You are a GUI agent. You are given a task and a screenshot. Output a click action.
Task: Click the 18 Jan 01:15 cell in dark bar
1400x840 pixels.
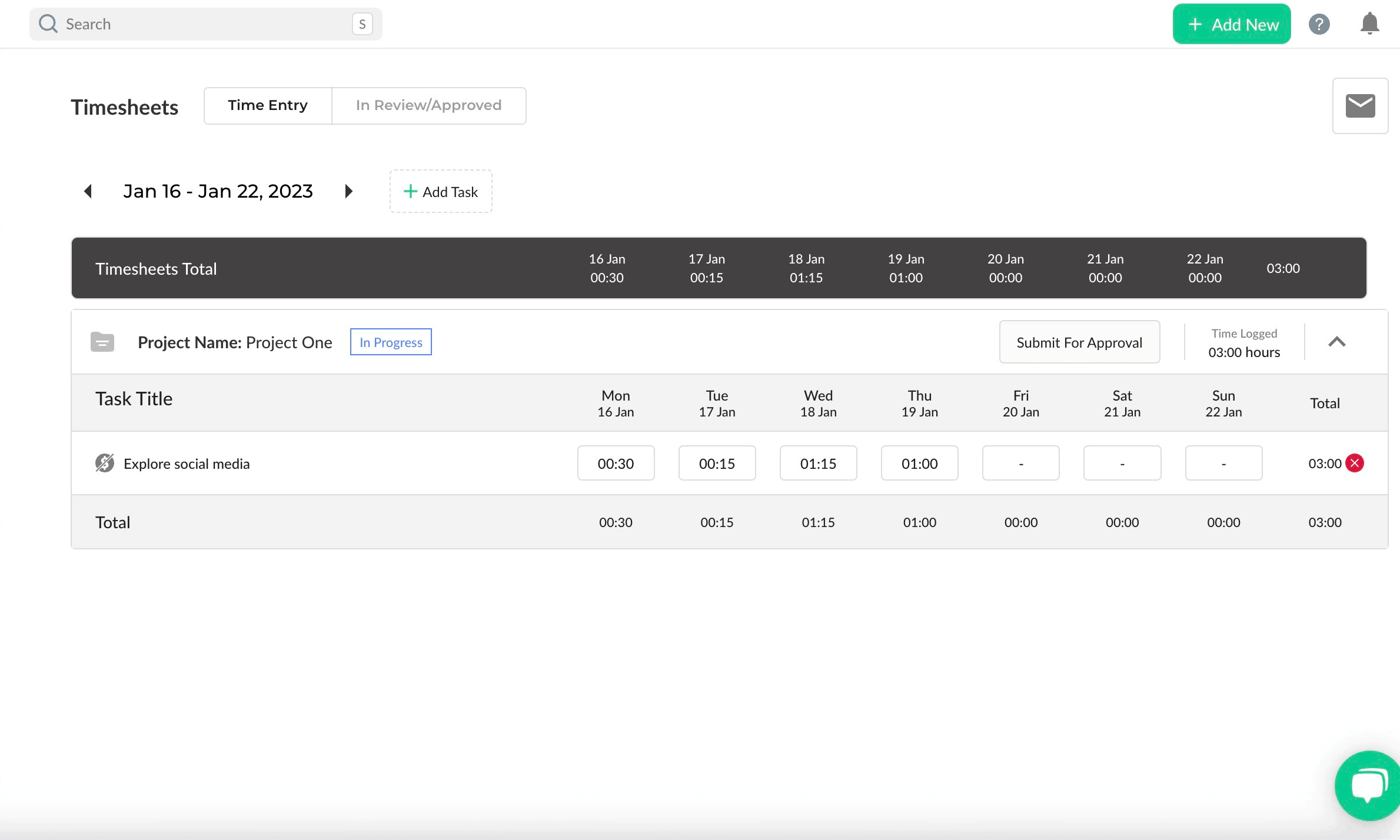[806, 268]
